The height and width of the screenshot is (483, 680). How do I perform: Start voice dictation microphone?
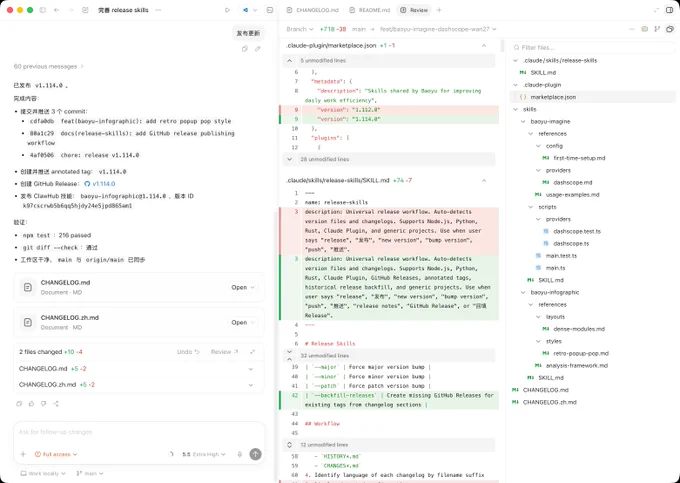[239, 454]
